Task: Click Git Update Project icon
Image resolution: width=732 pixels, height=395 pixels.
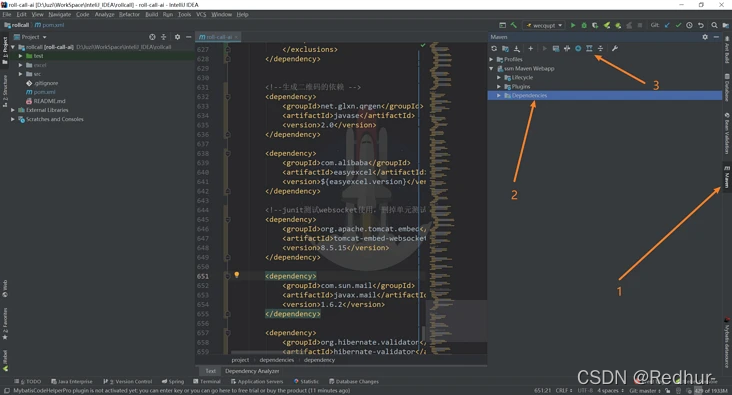Action: [667, 25]
